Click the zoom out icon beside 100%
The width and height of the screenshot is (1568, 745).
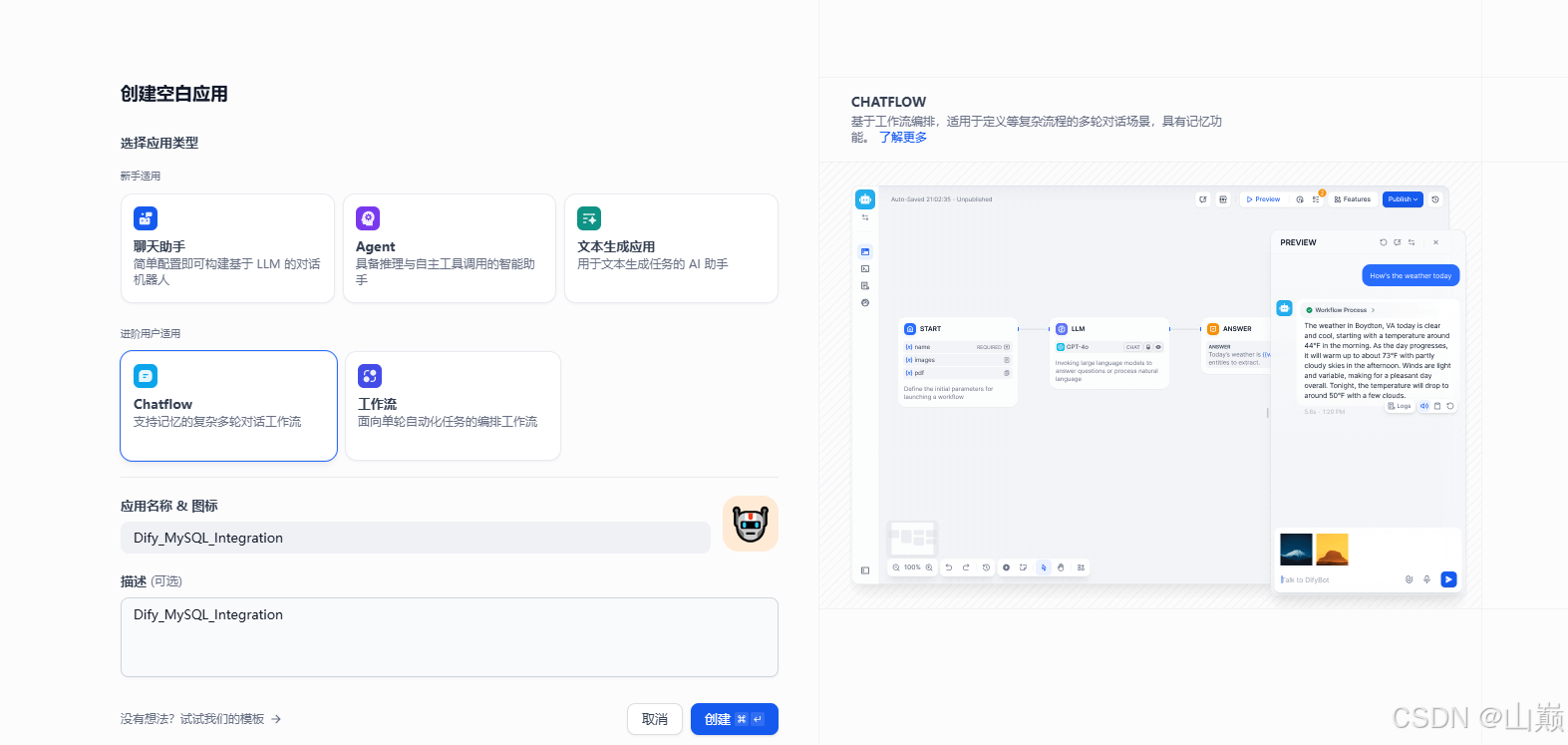point(896,567)
